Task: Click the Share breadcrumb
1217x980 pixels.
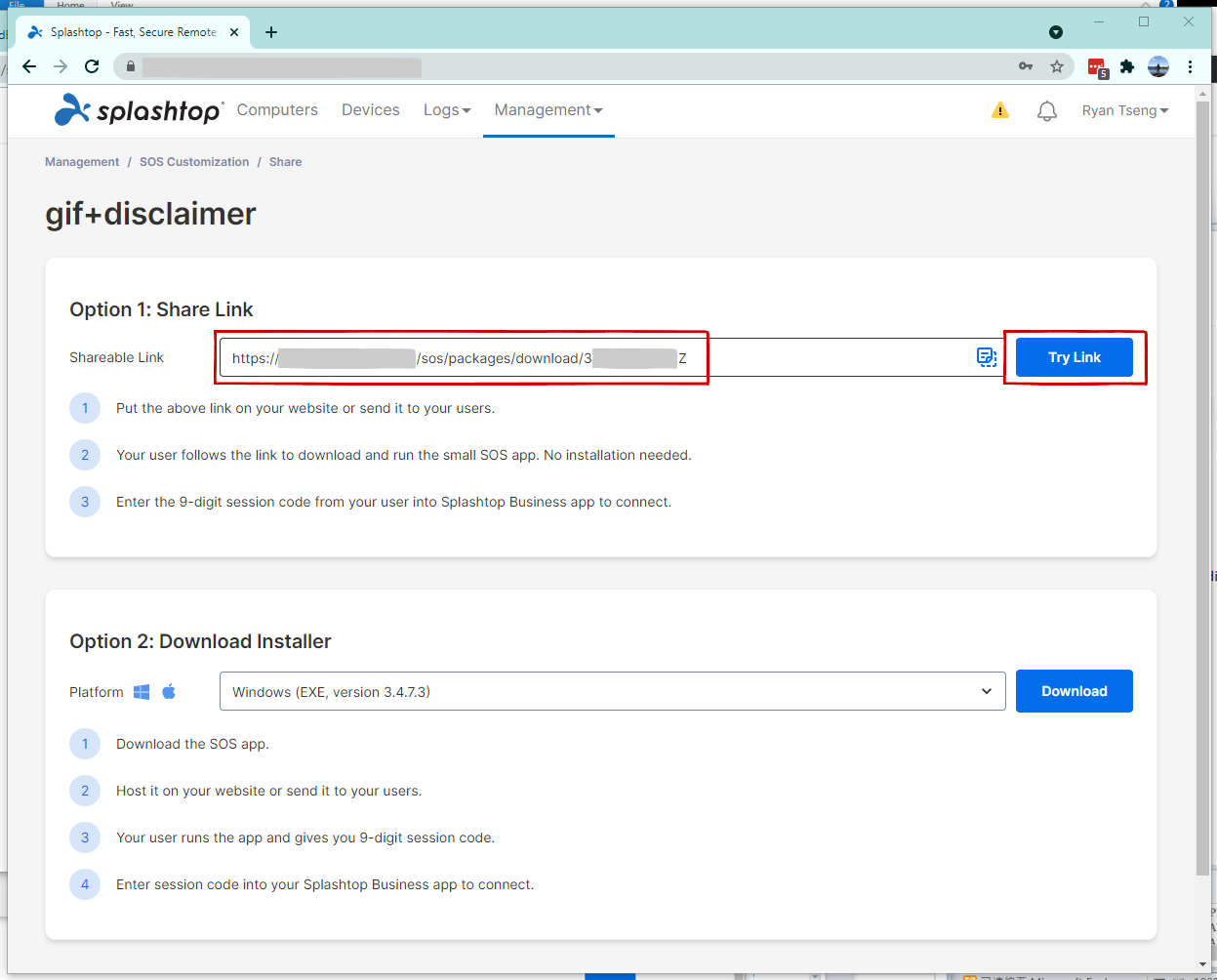Action: [285, 162]
